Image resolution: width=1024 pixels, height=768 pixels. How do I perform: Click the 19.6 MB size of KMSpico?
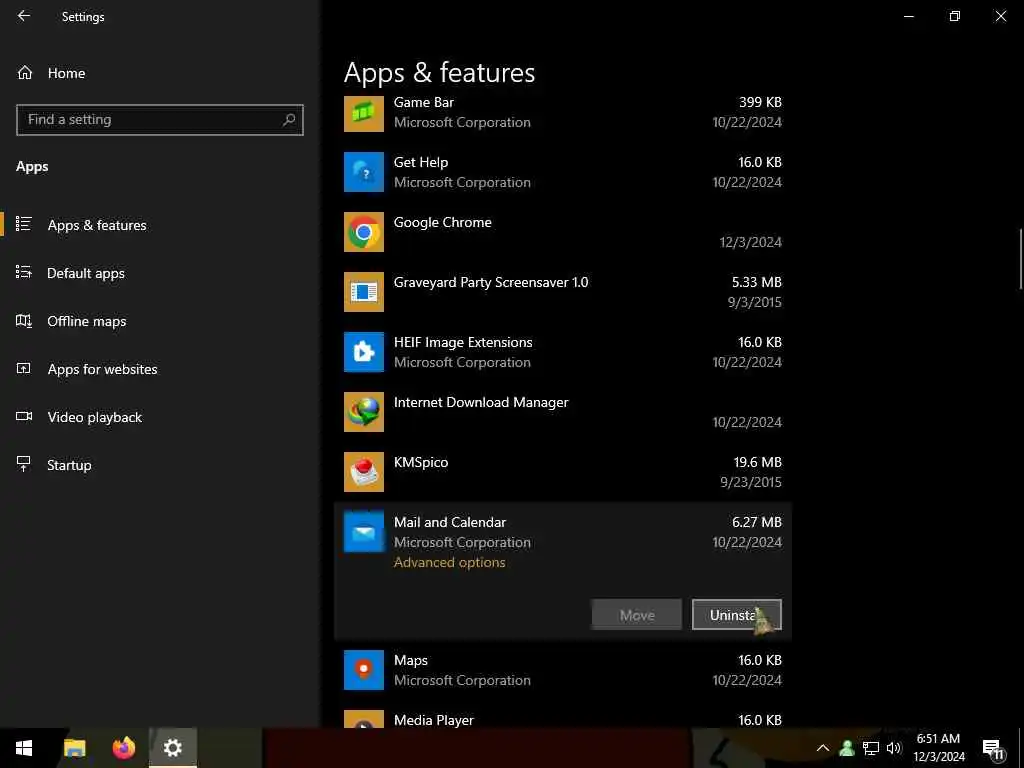(758, 462)
